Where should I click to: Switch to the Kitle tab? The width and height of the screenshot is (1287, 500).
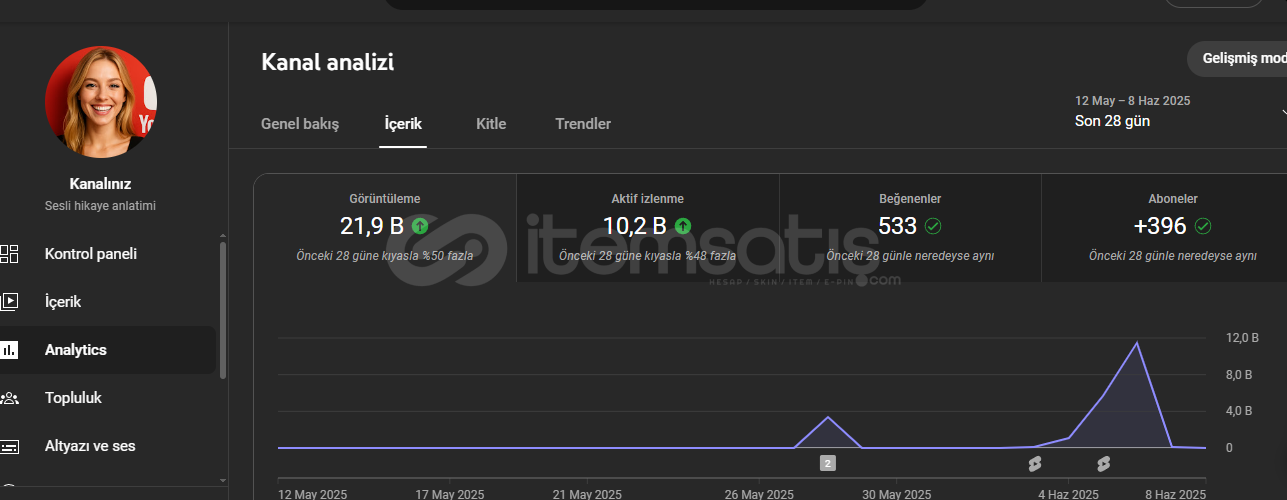[491, 124]
